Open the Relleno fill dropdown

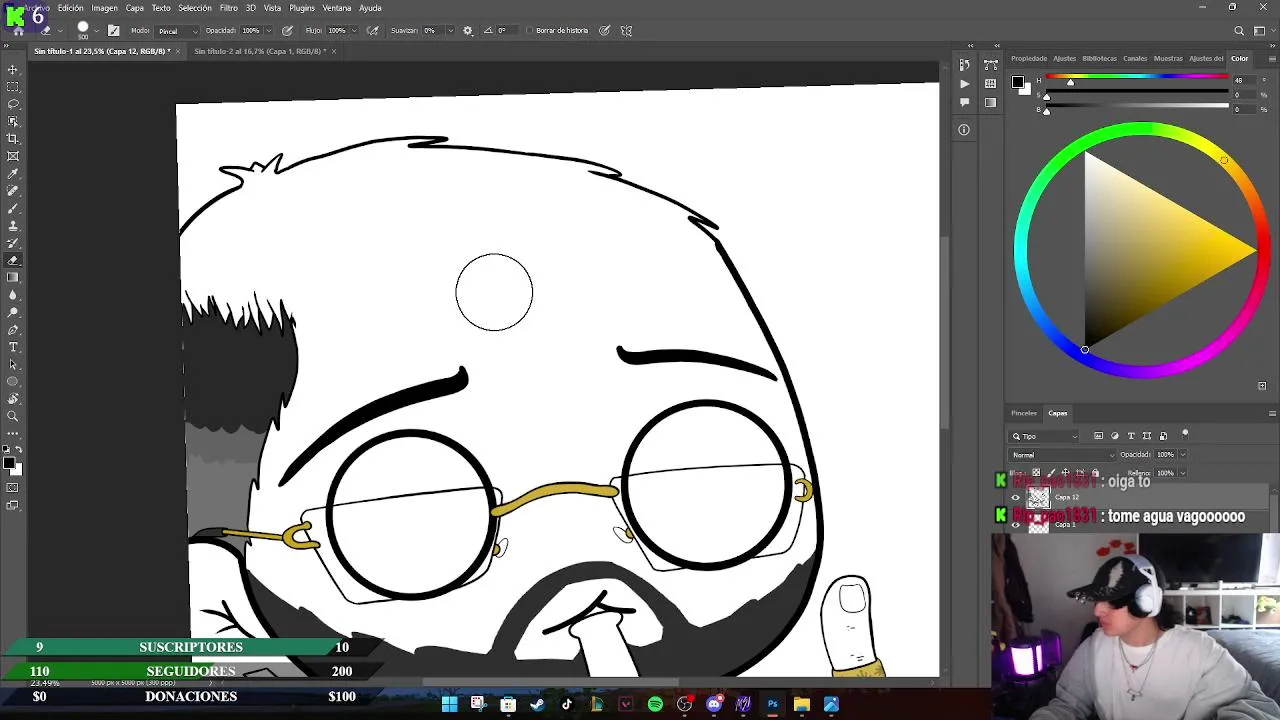click(x=1183, y=473)
